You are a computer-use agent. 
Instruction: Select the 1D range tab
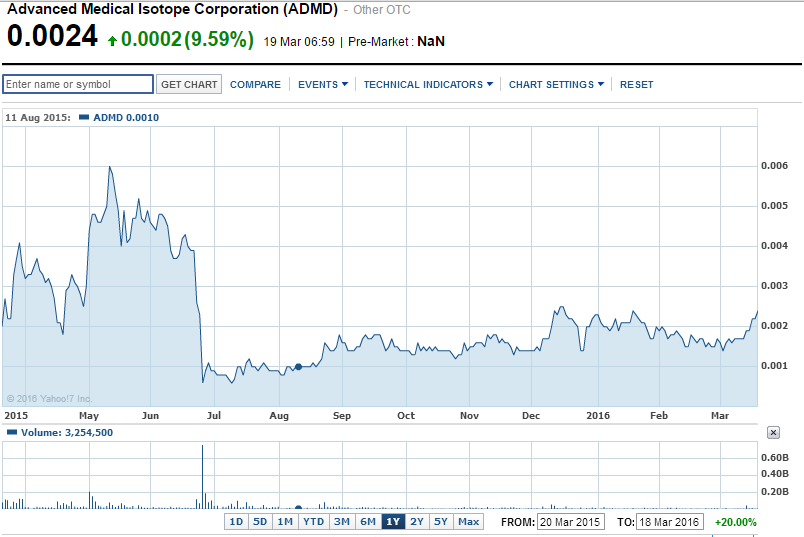(x=236, y=522)
